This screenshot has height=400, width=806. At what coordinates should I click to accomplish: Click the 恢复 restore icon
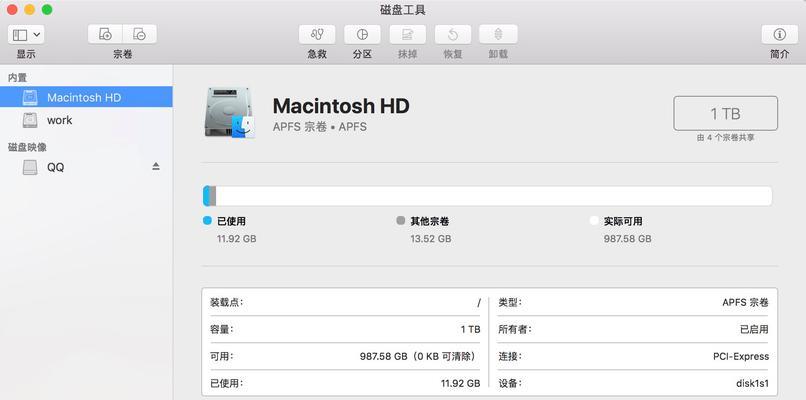tap(453, 34)
